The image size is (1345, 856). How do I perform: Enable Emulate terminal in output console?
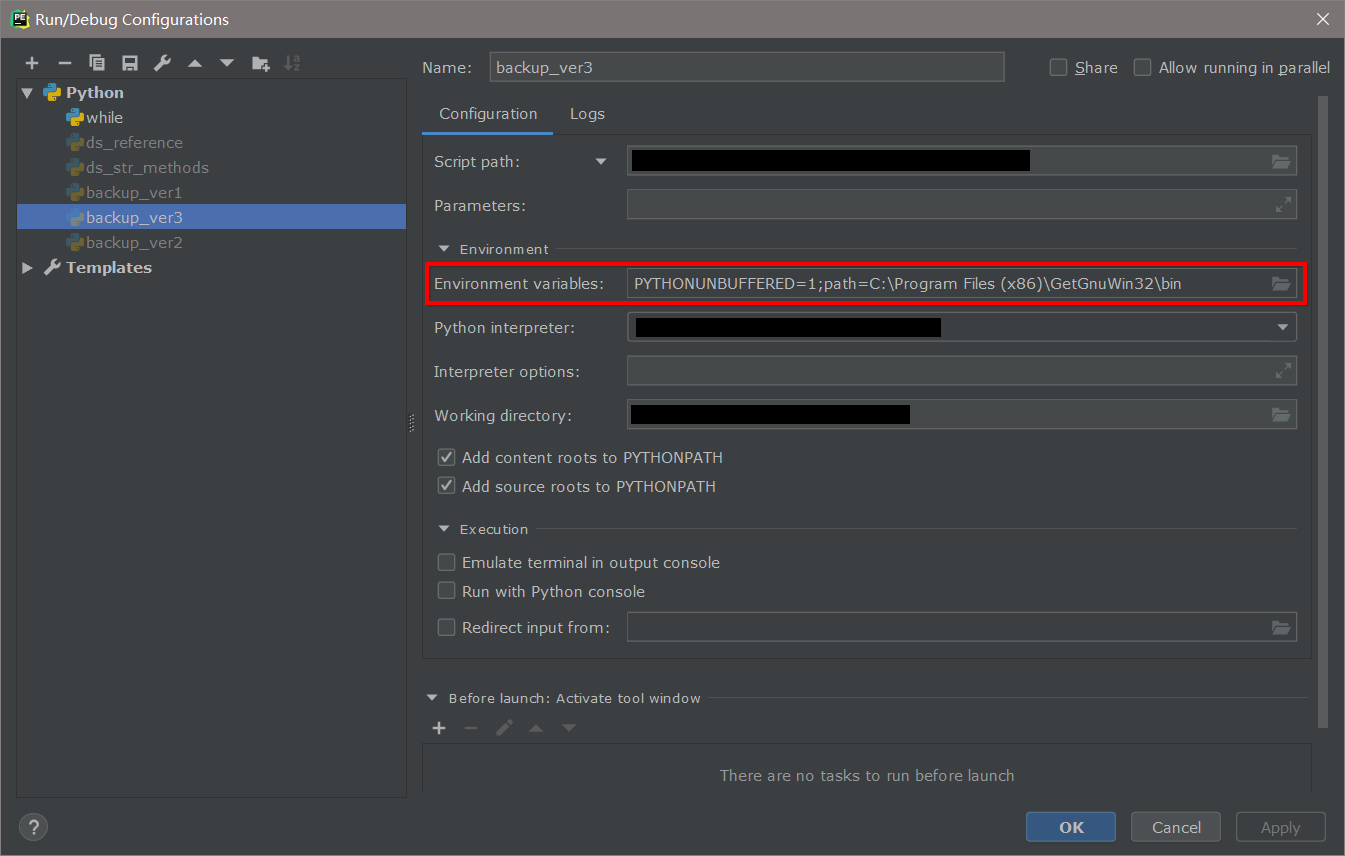coord(446,561)
